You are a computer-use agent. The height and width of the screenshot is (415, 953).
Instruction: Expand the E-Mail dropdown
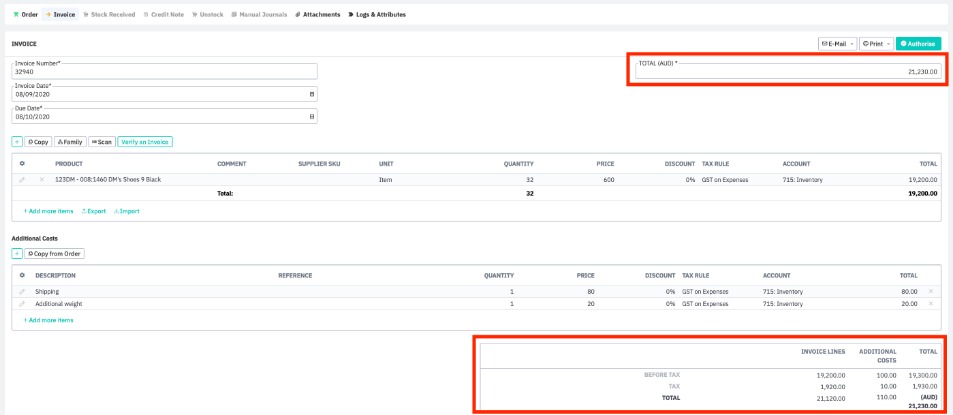point(836,44)
